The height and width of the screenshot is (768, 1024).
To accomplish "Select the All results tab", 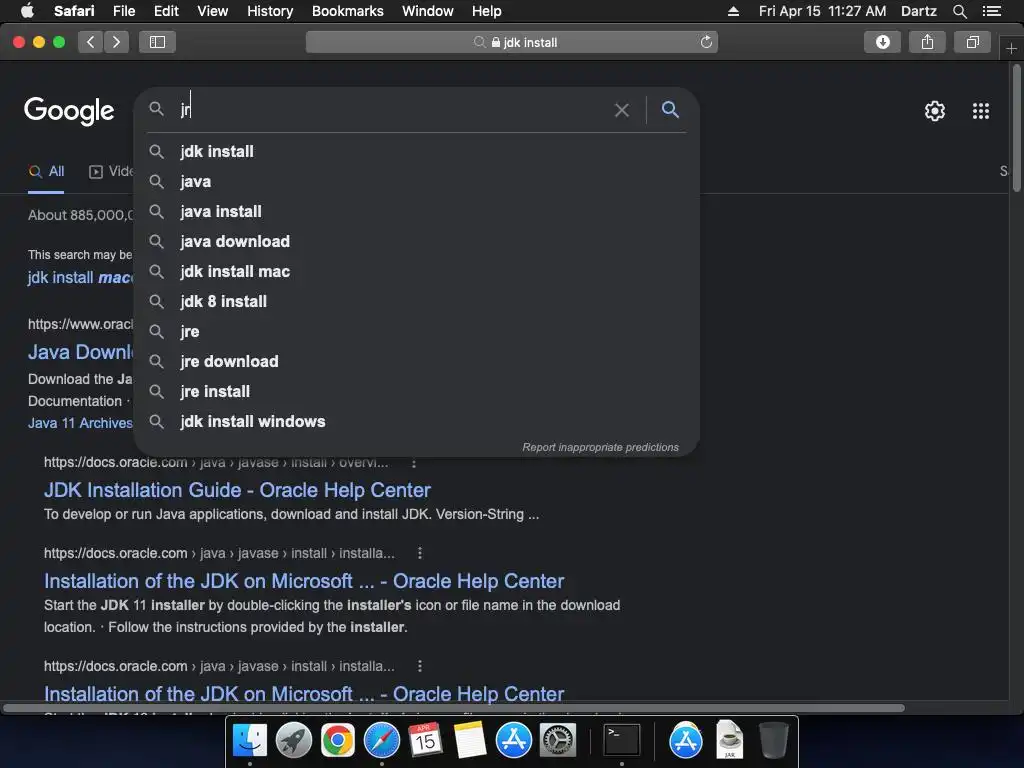I will 46,172.
